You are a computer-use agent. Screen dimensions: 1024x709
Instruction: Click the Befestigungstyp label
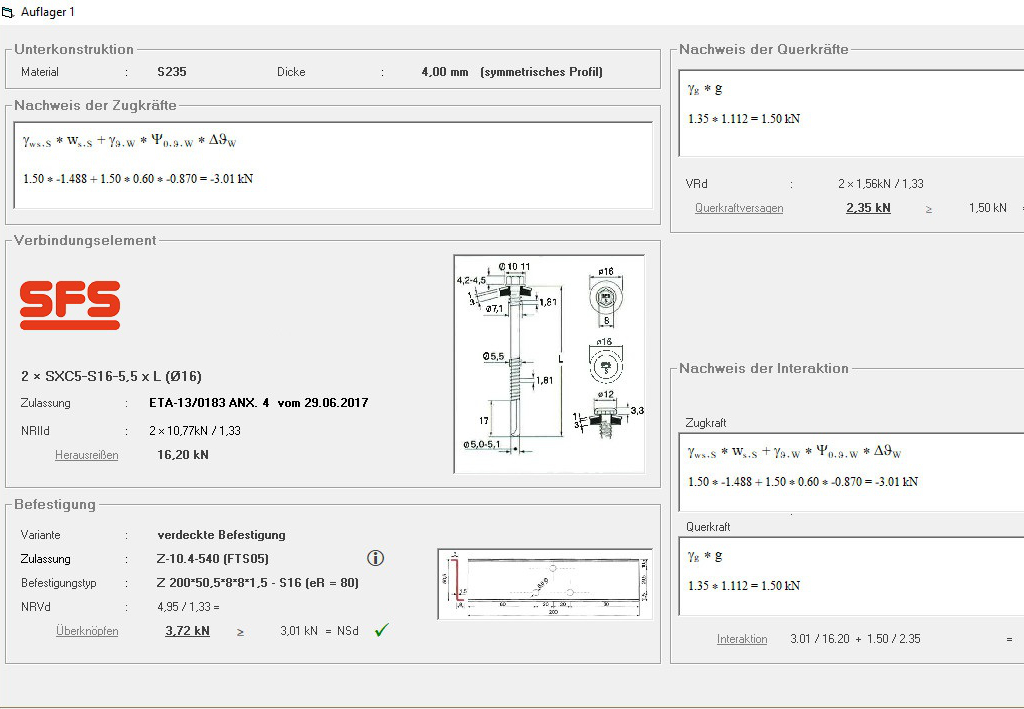click(59, 583)
